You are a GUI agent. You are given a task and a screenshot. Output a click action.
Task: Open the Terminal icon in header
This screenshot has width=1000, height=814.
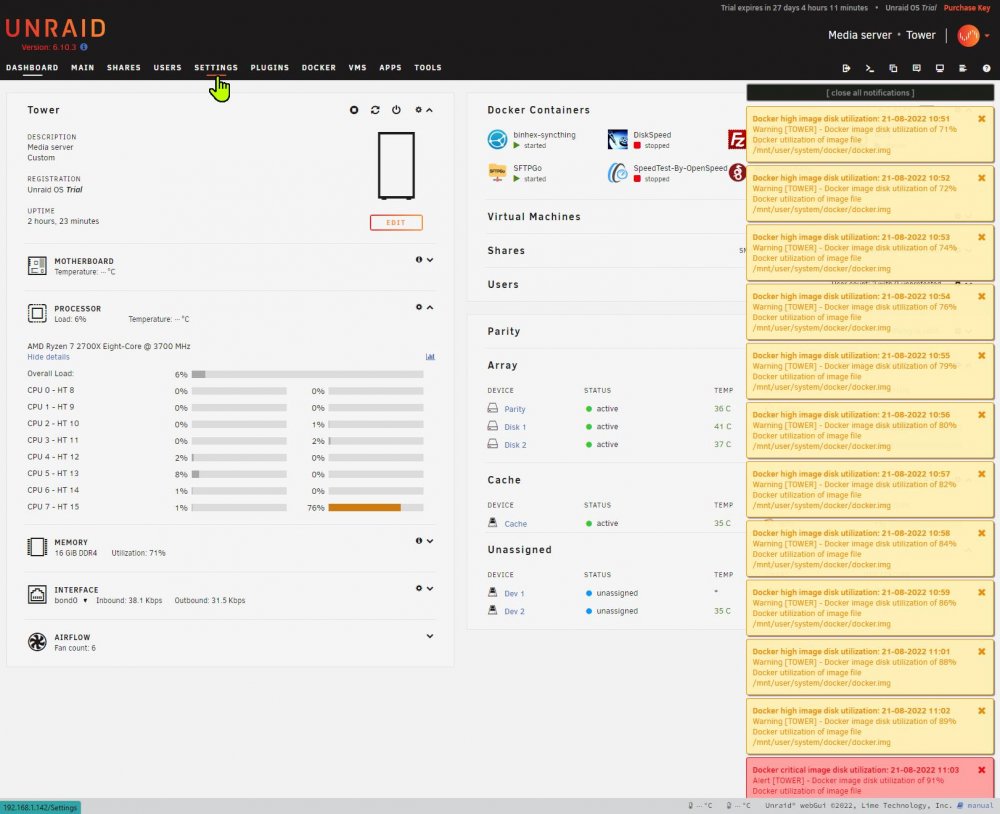(869, 68)
